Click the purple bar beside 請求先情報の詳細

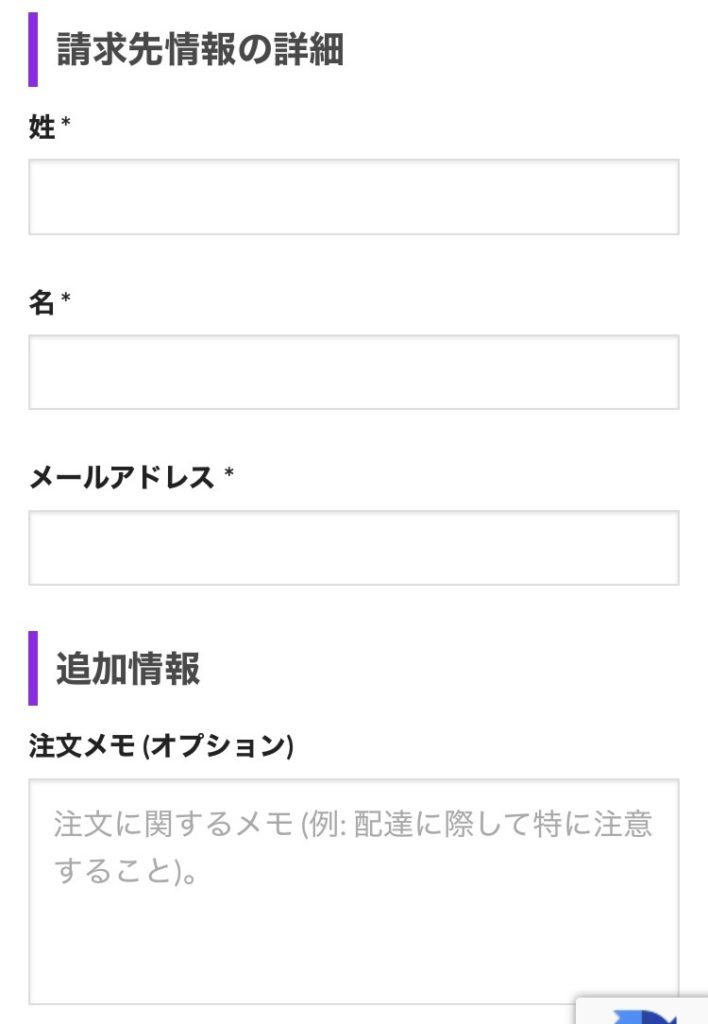33,50
